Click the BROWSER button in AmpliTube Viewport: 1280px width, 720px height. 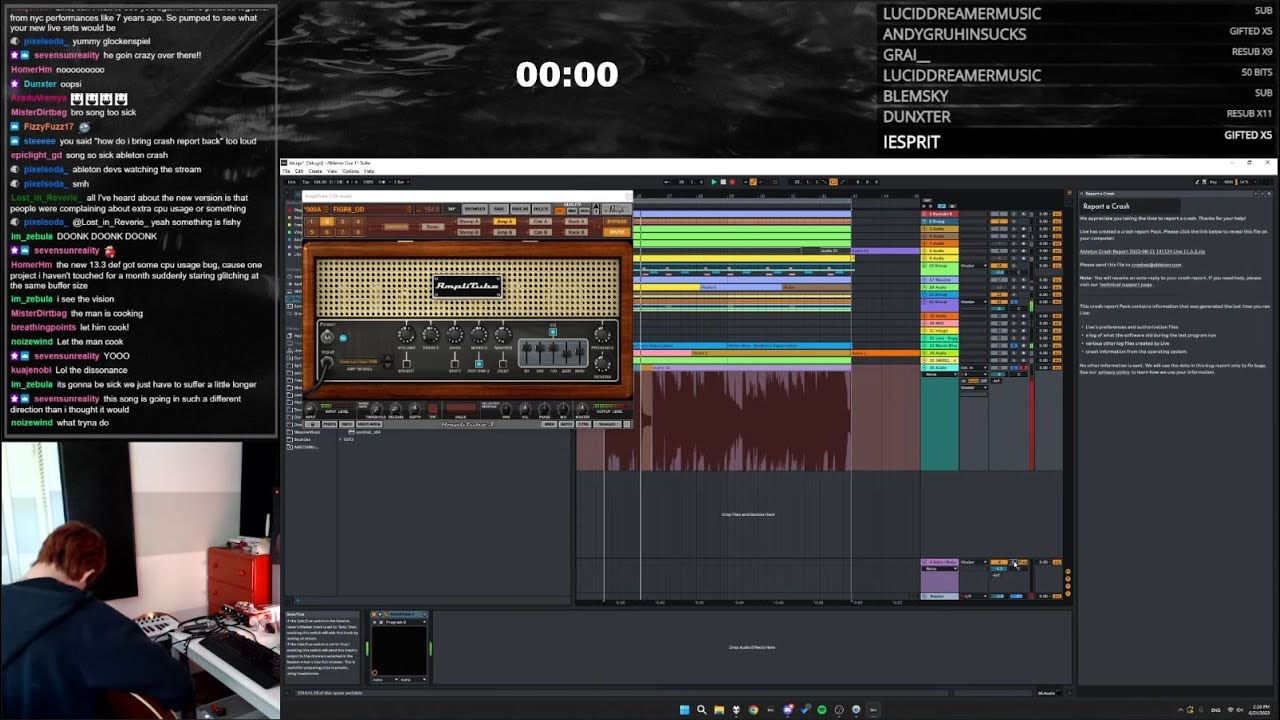coord(474,209)
